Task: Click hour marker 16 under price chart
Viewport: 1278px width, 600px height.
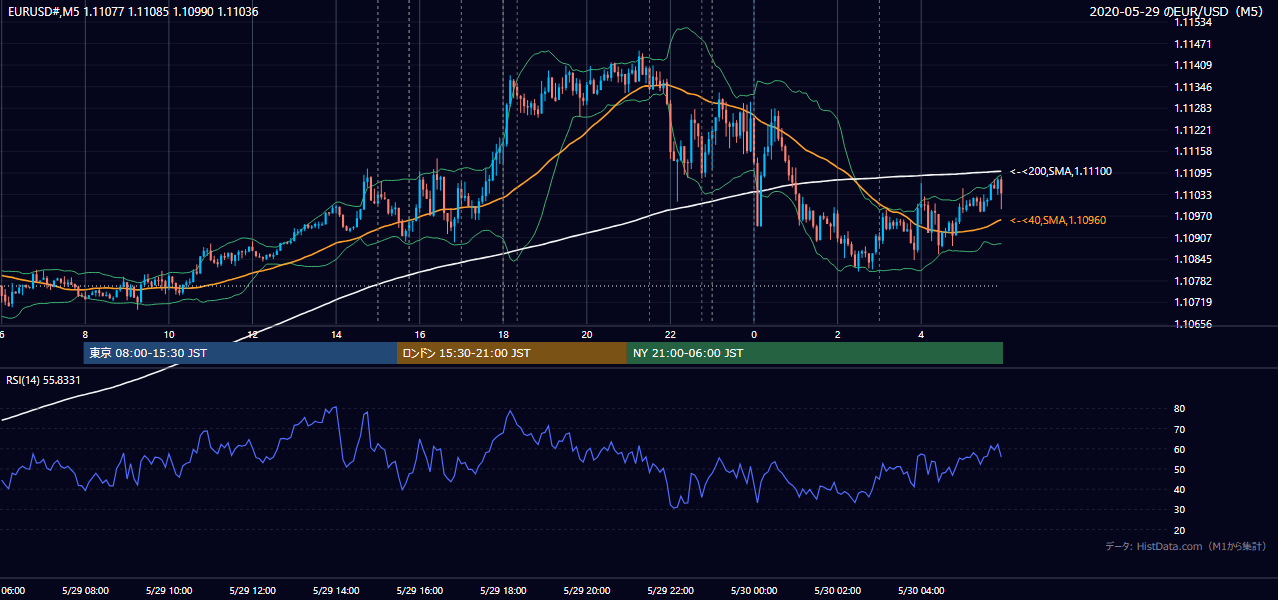Action: [420, 334]
